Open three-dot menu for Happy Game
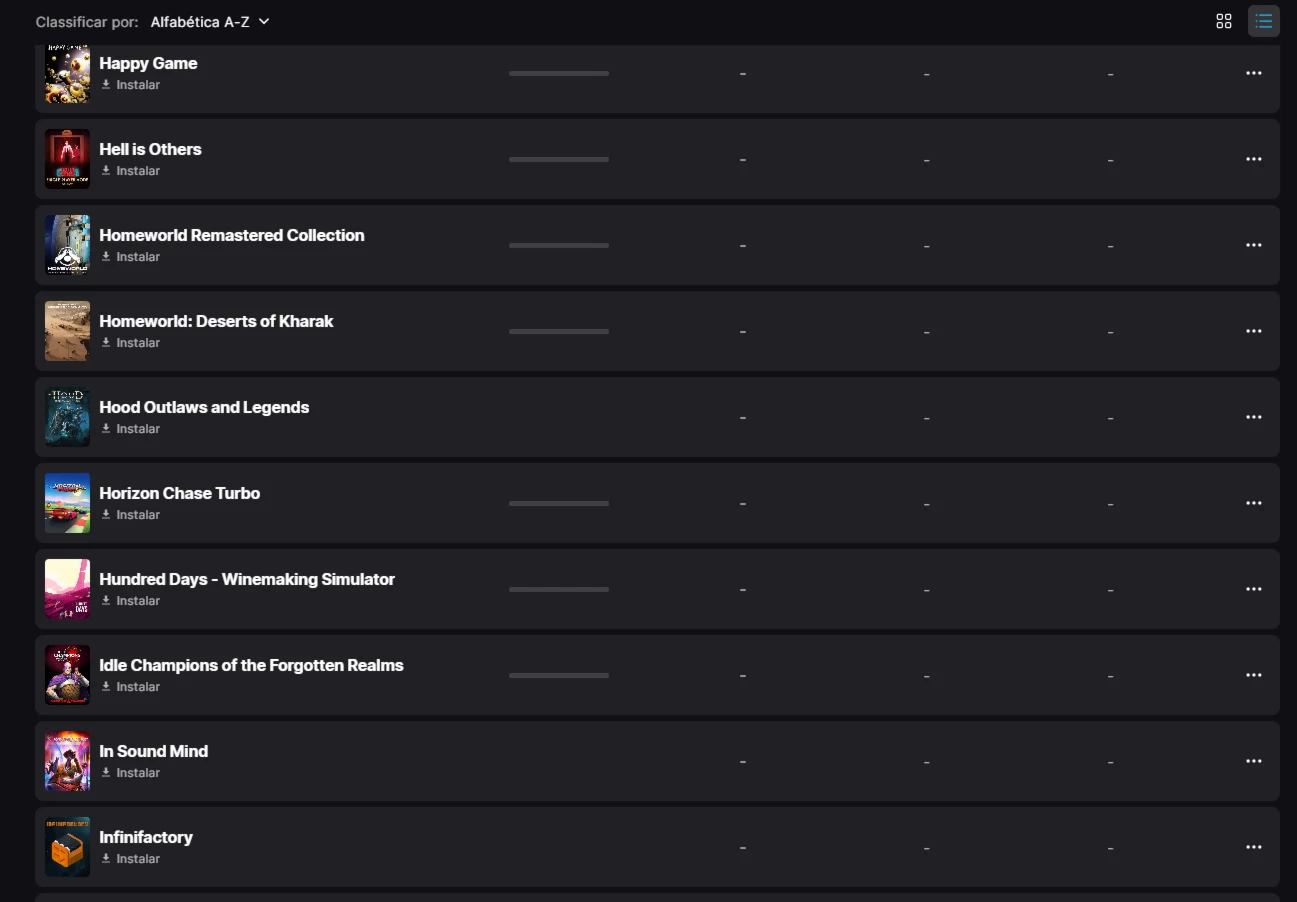The image size is (1297, 902). coord(1254,73)
